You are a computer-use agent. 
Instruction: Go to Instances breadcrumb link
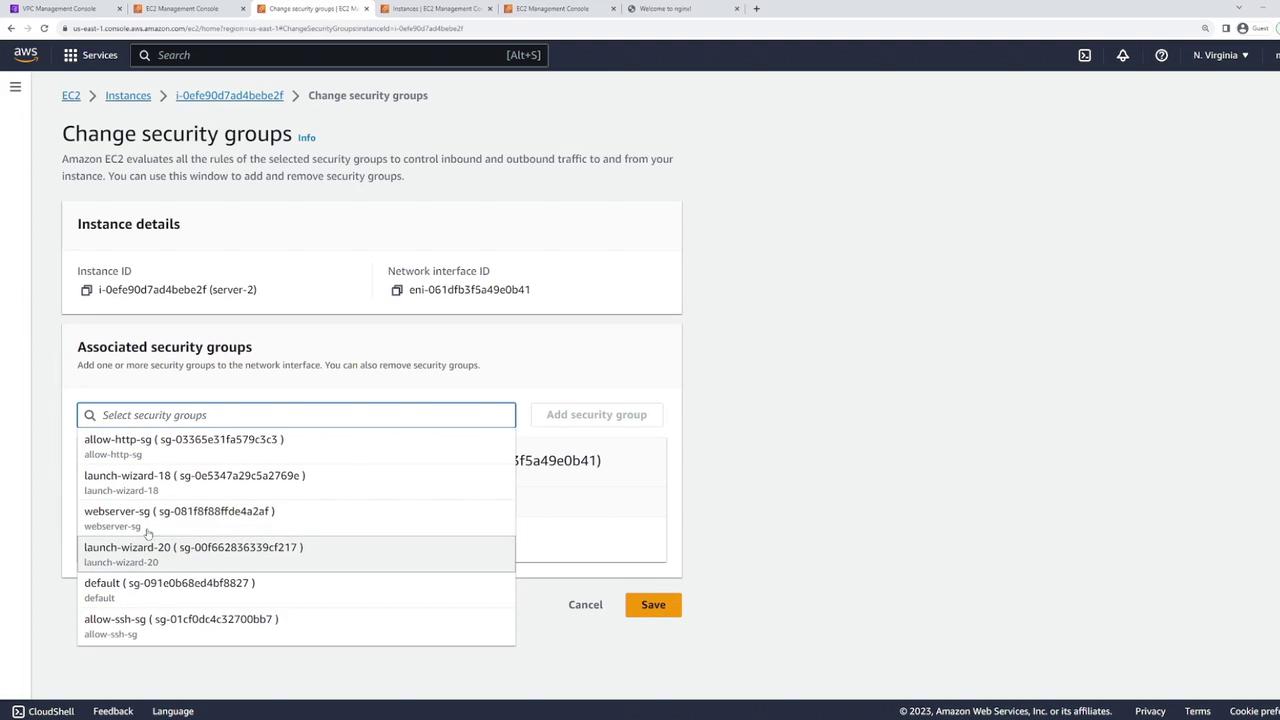click(128, 96)
